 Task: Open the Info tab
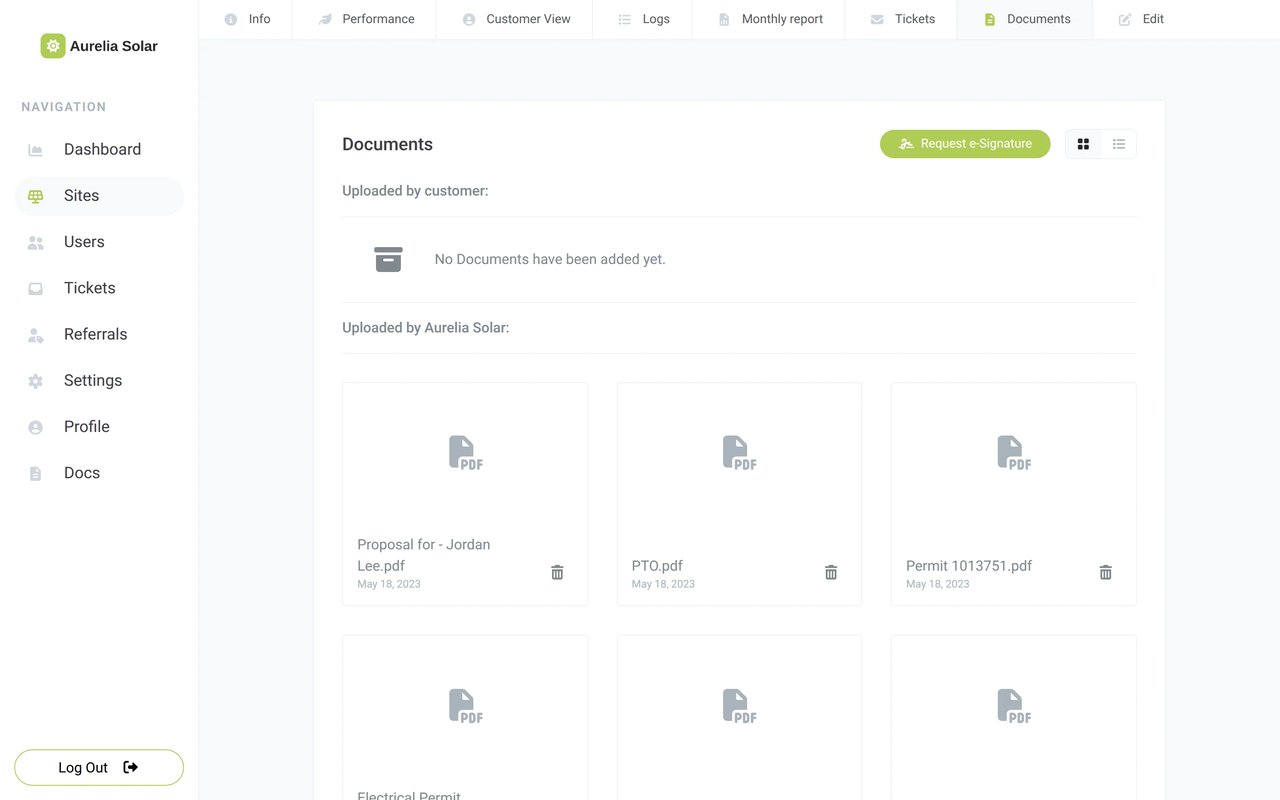(x=246, y=19)
